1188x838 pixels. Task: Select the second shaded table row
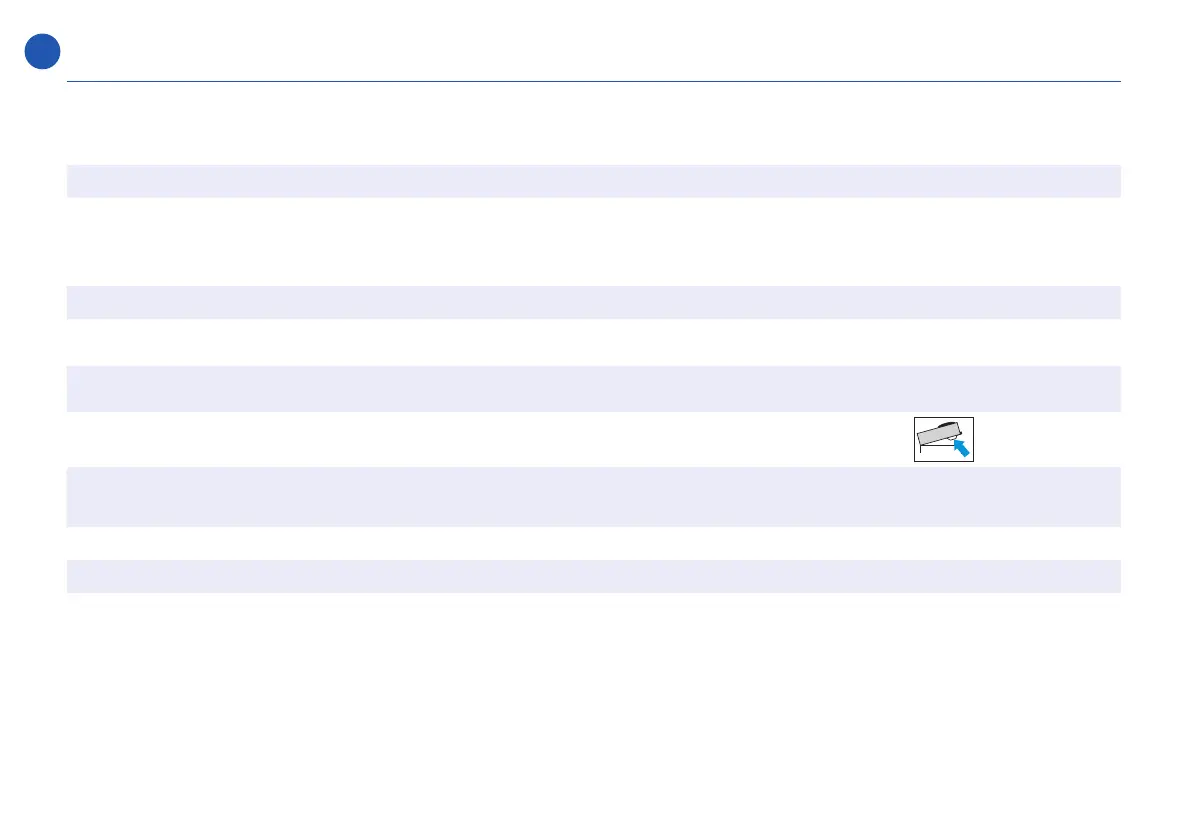(593, 302)
